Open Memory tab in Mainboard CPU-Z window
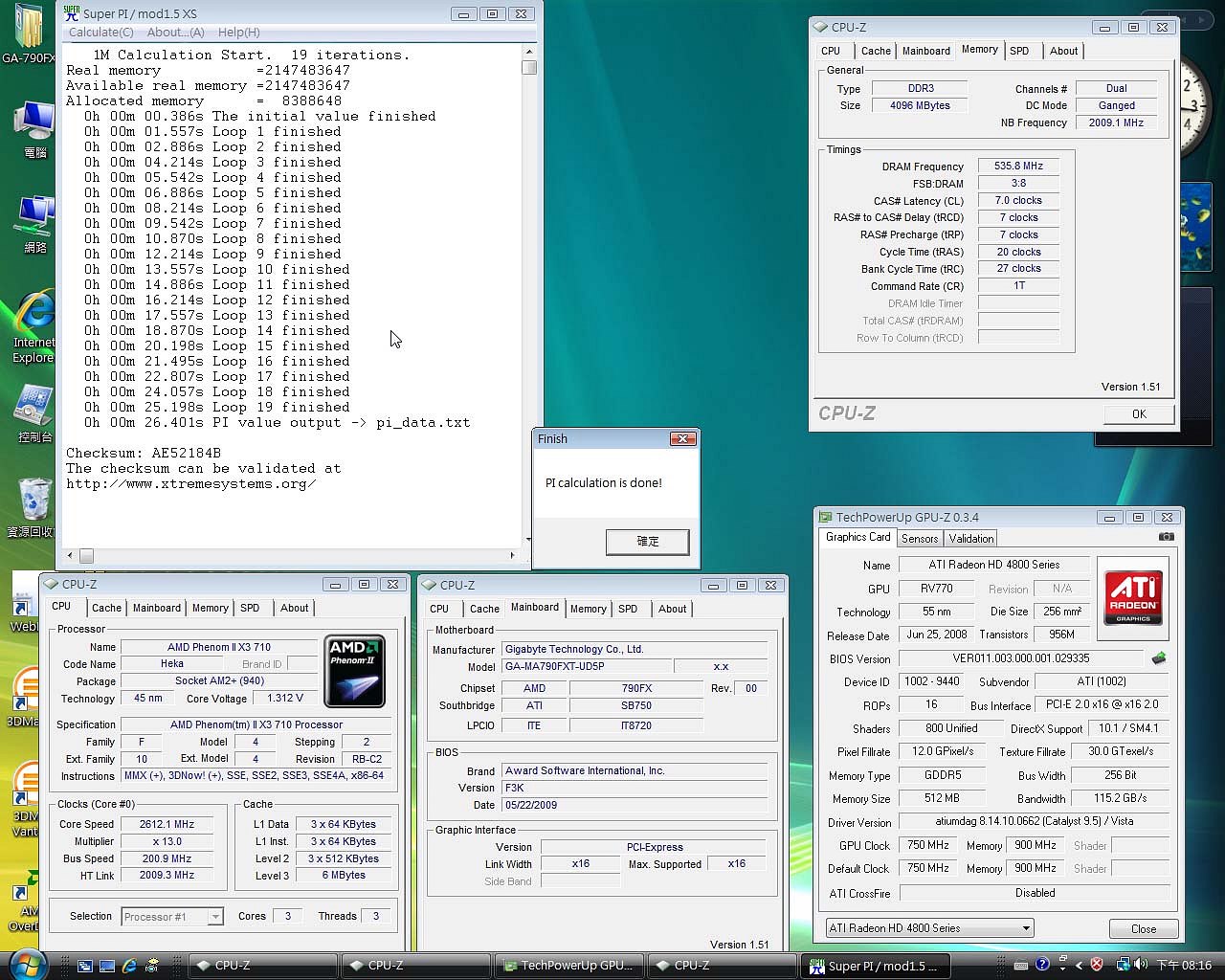This screenshot has height=980, width=1225. click(589, 609)
